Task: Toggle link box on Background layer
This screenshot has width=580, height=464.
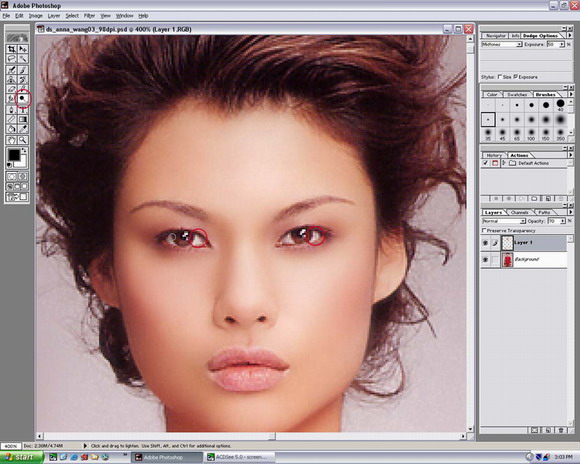Action: (495, 260)
